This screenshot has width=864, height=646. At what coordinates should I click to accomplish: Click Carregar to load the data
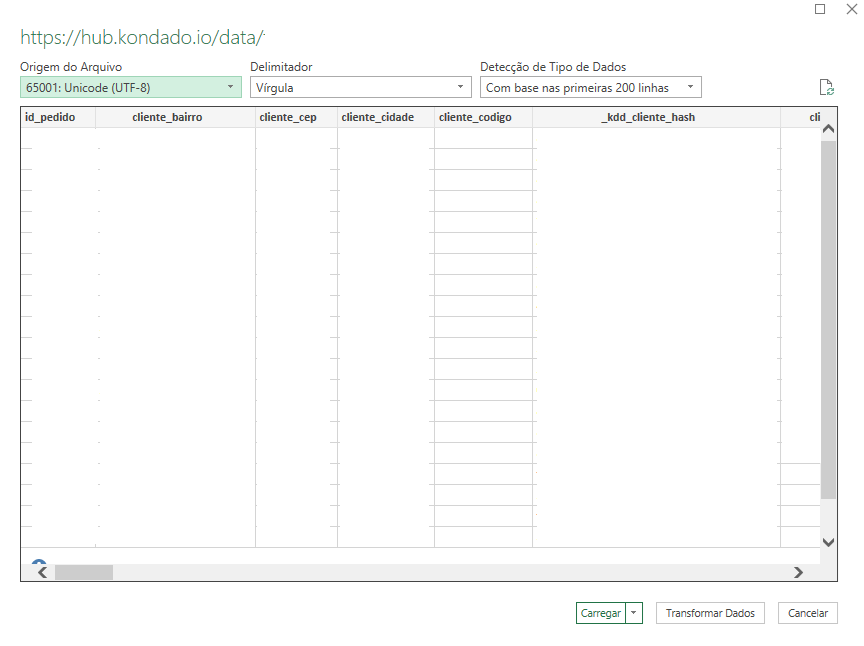tap(601, 613)
